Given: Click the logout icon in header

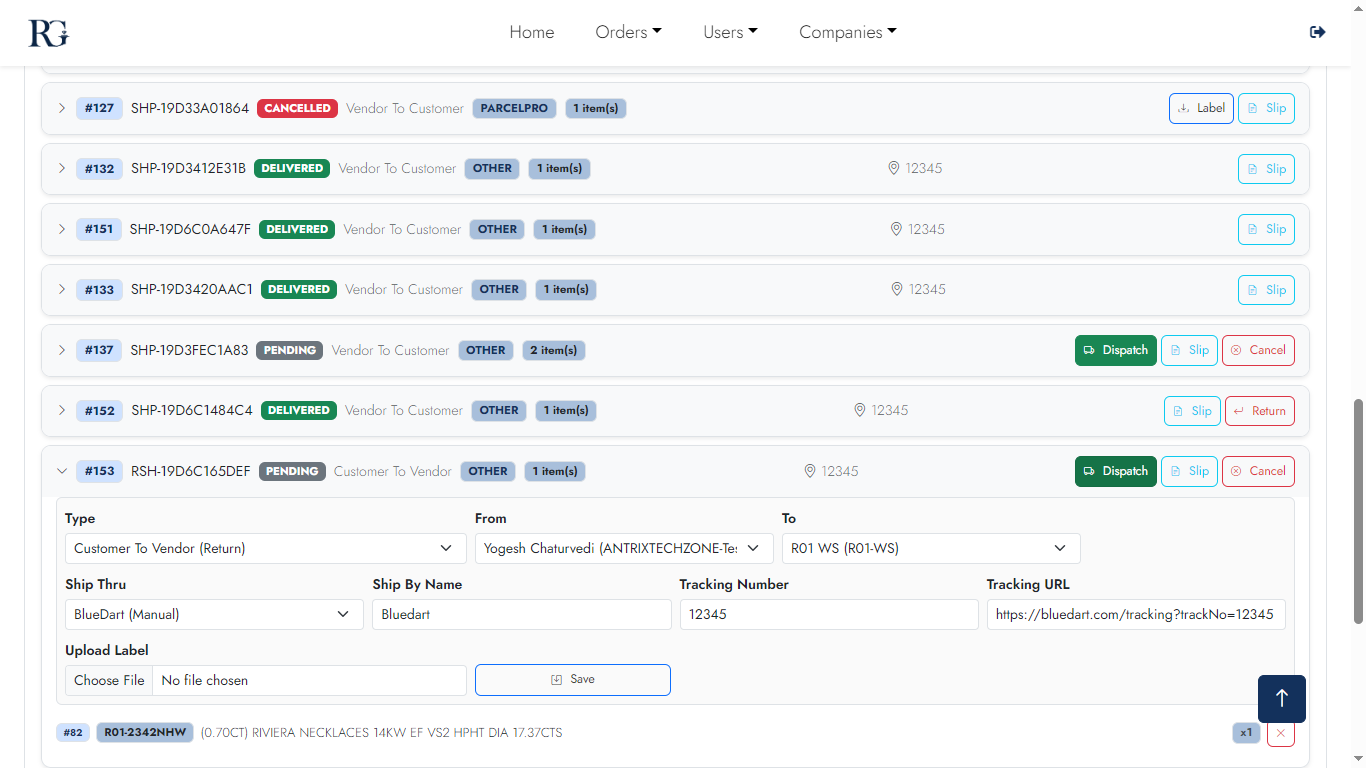Looking at the screenshot, I should point(1317,32).
